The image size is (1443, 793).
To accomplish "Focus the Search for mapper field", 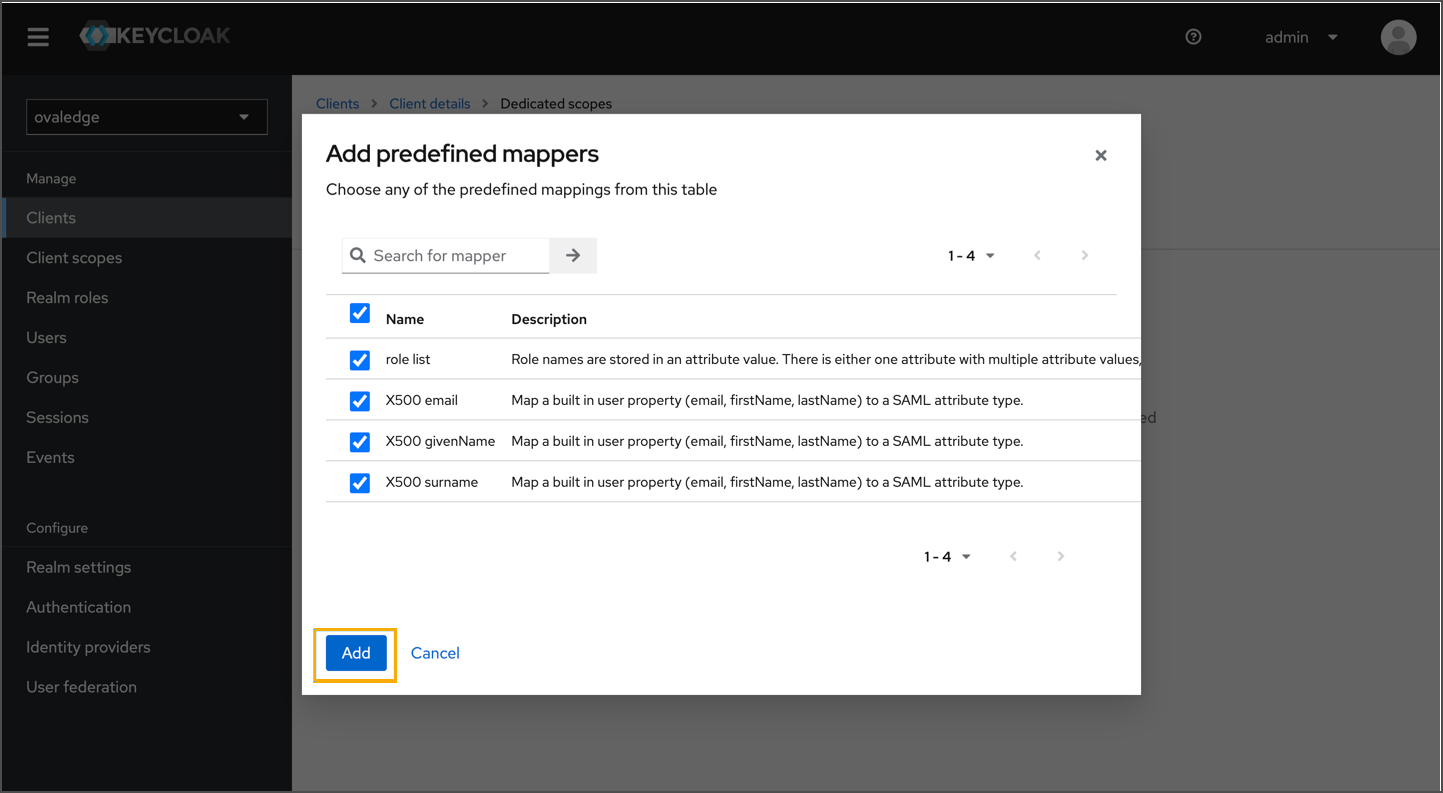I will click(455, 256).
